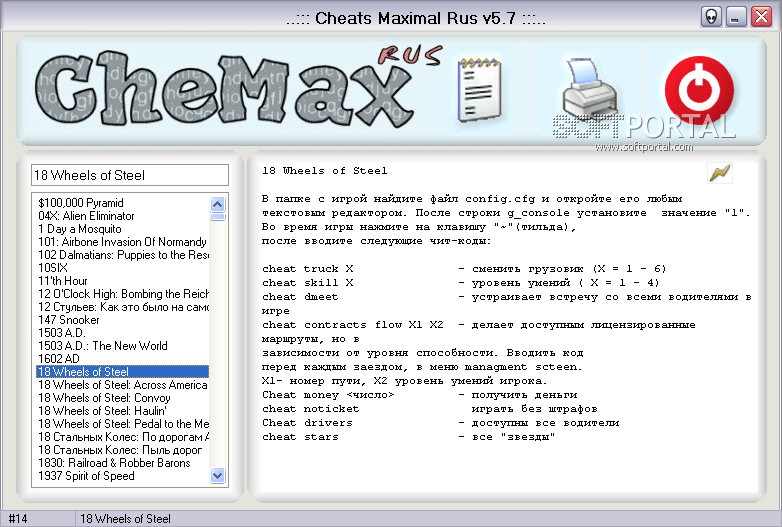Screen dimensions: 782x527
Task: Select "12 O'Clock High: Bombing the Reich"
Action: click(123, 293)
